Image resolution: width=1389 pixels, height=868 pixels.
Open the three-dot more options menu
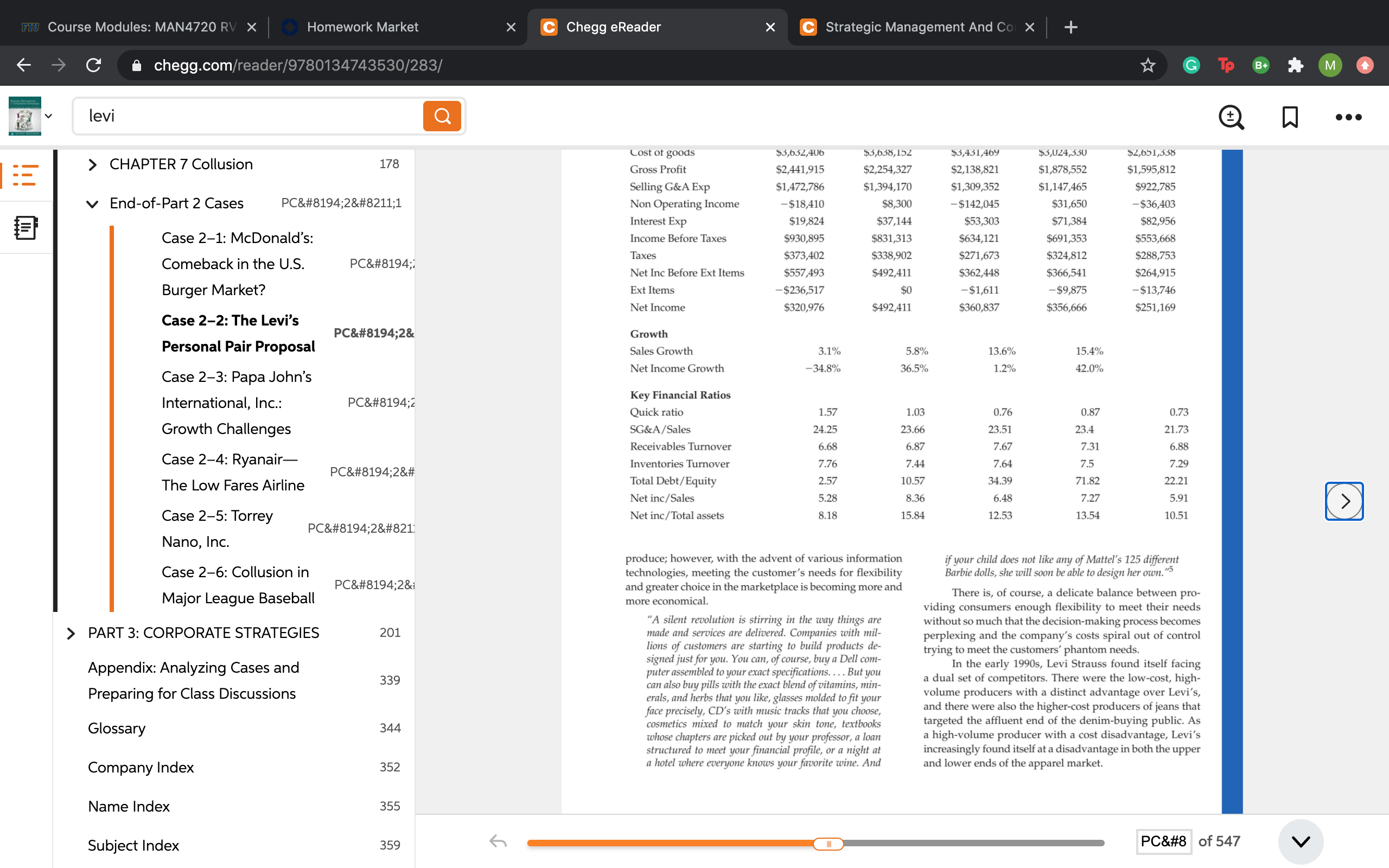[1348, 117]
